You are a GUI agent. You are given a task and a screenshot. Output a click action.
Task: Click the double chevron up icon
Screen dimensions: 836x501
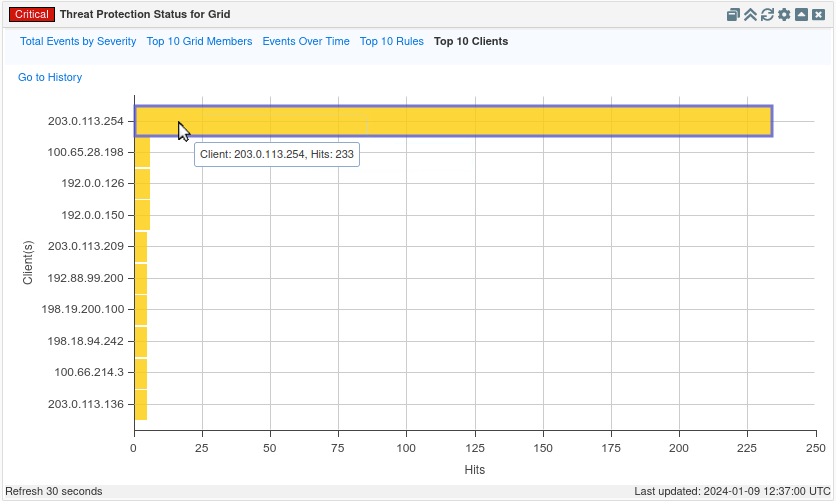pyautogui.click(x=750, y=15)
